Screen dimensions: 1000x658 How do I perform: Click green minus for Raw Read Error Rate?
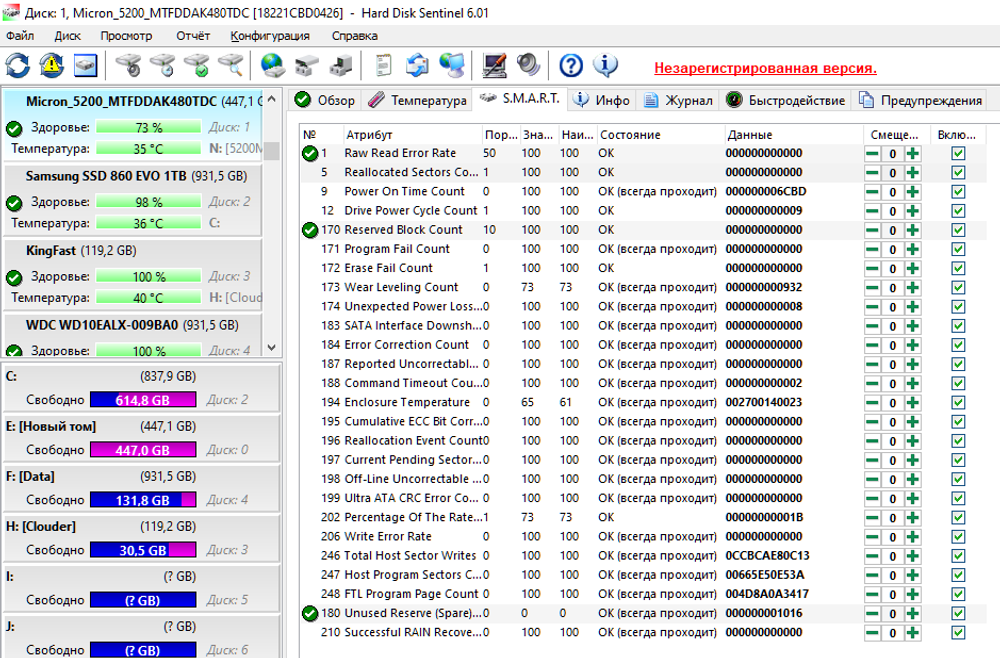coord(872,154)
